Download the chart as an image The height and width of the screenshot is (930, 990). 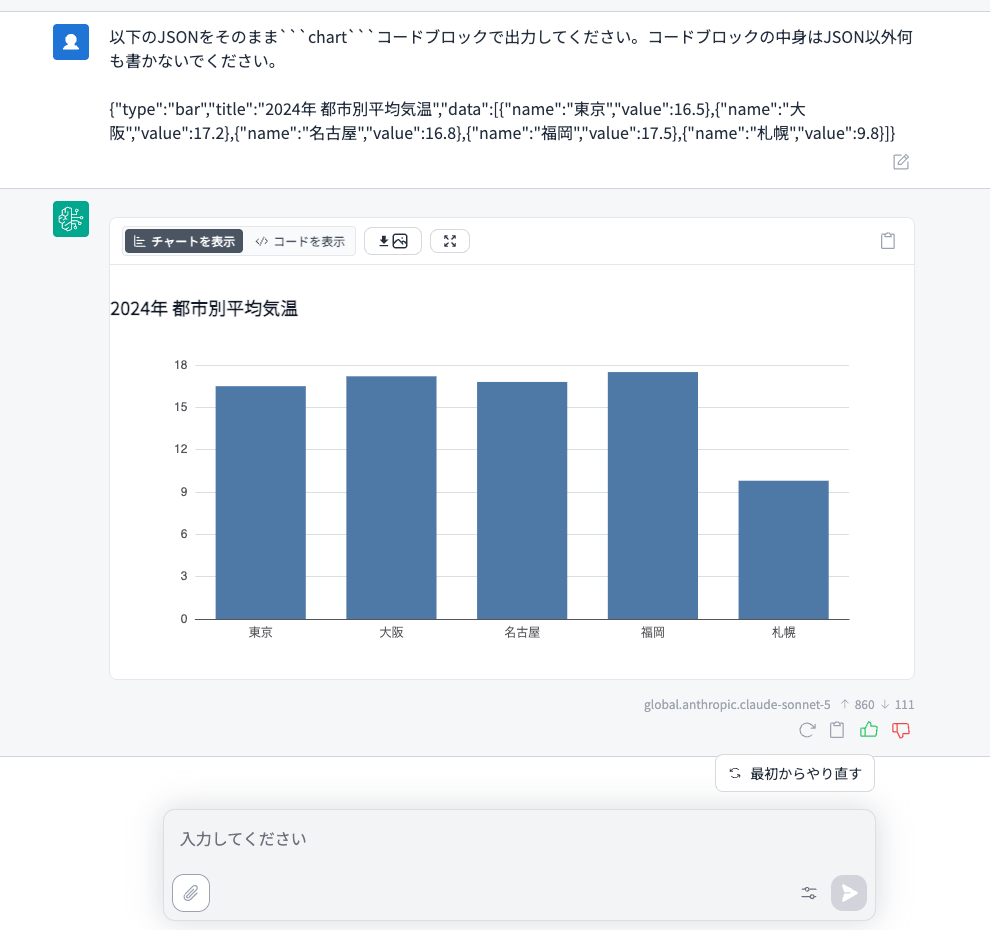[x=393, y=241]
